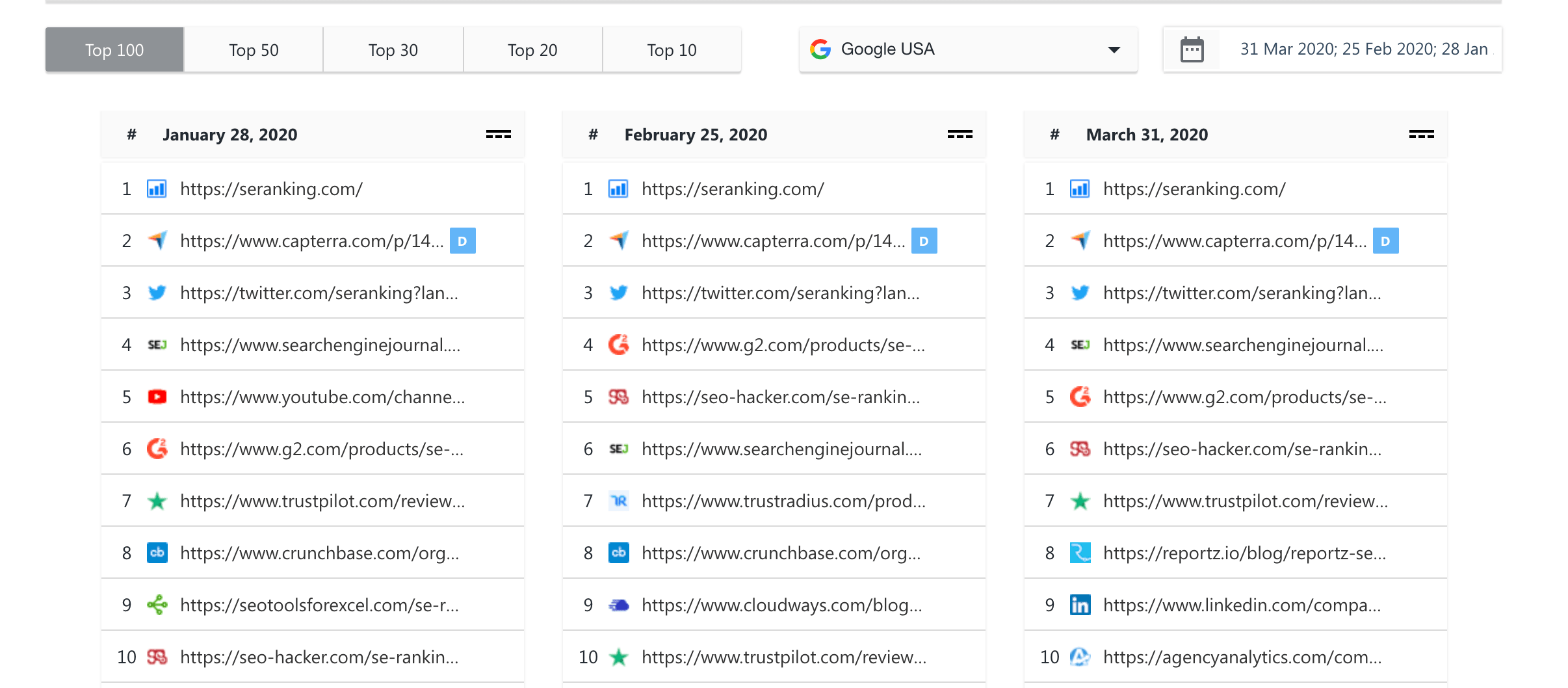The width and height of the screenshot is (1568, 688).
Task: Click the Twitter bird icon in March column
Action: click(1080, 293)
